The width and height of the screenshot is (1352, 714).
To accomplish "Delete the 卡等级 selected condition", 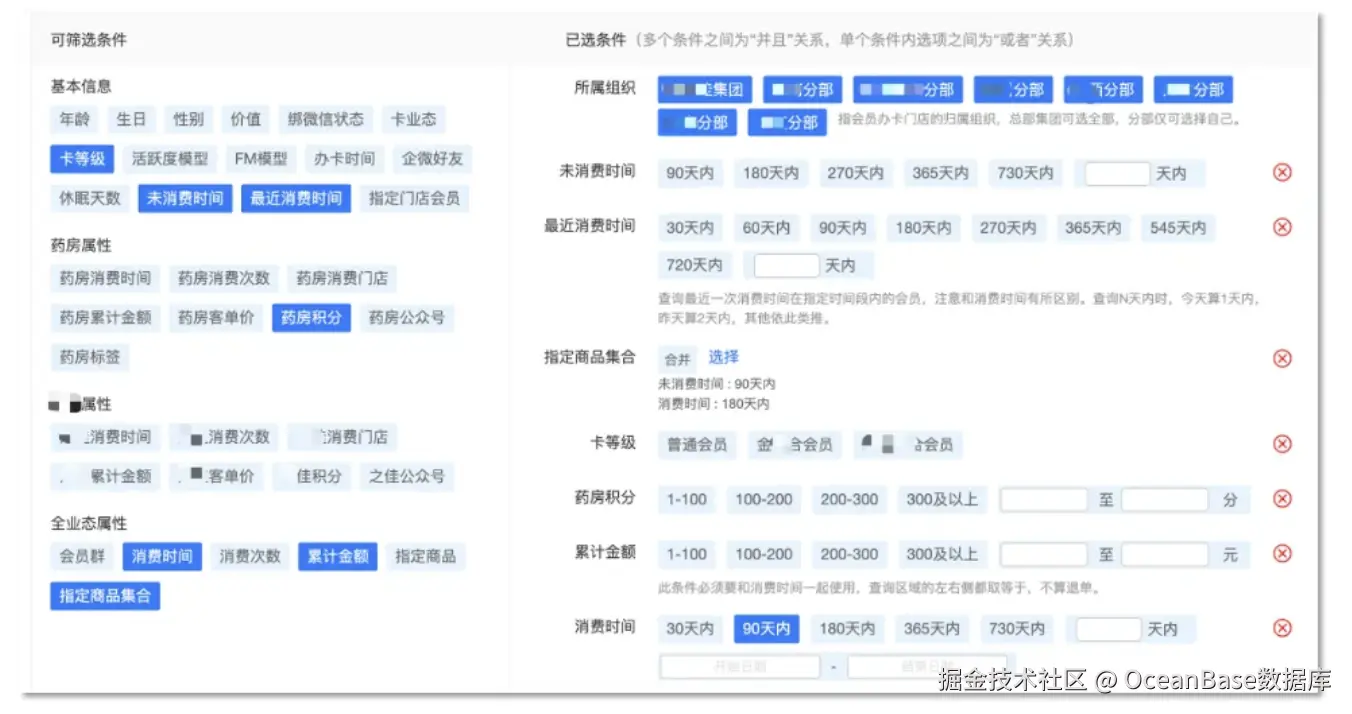I will (1281, 444).
